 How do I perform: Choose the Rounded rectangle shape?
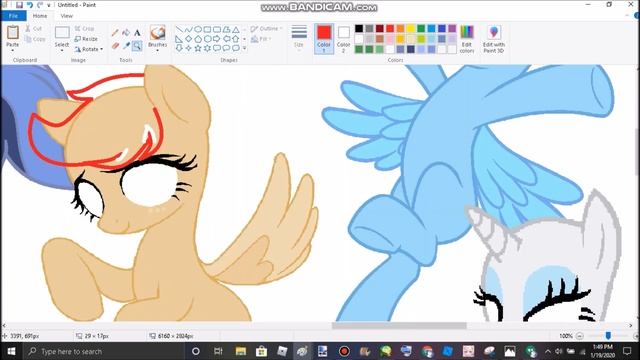click(217, 30)
